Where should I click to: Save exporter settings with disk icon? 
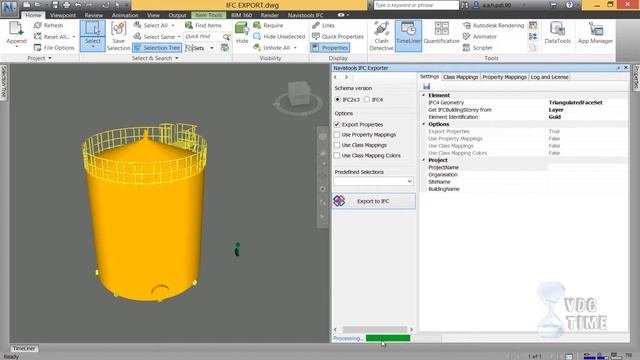[x=427, y=86]
